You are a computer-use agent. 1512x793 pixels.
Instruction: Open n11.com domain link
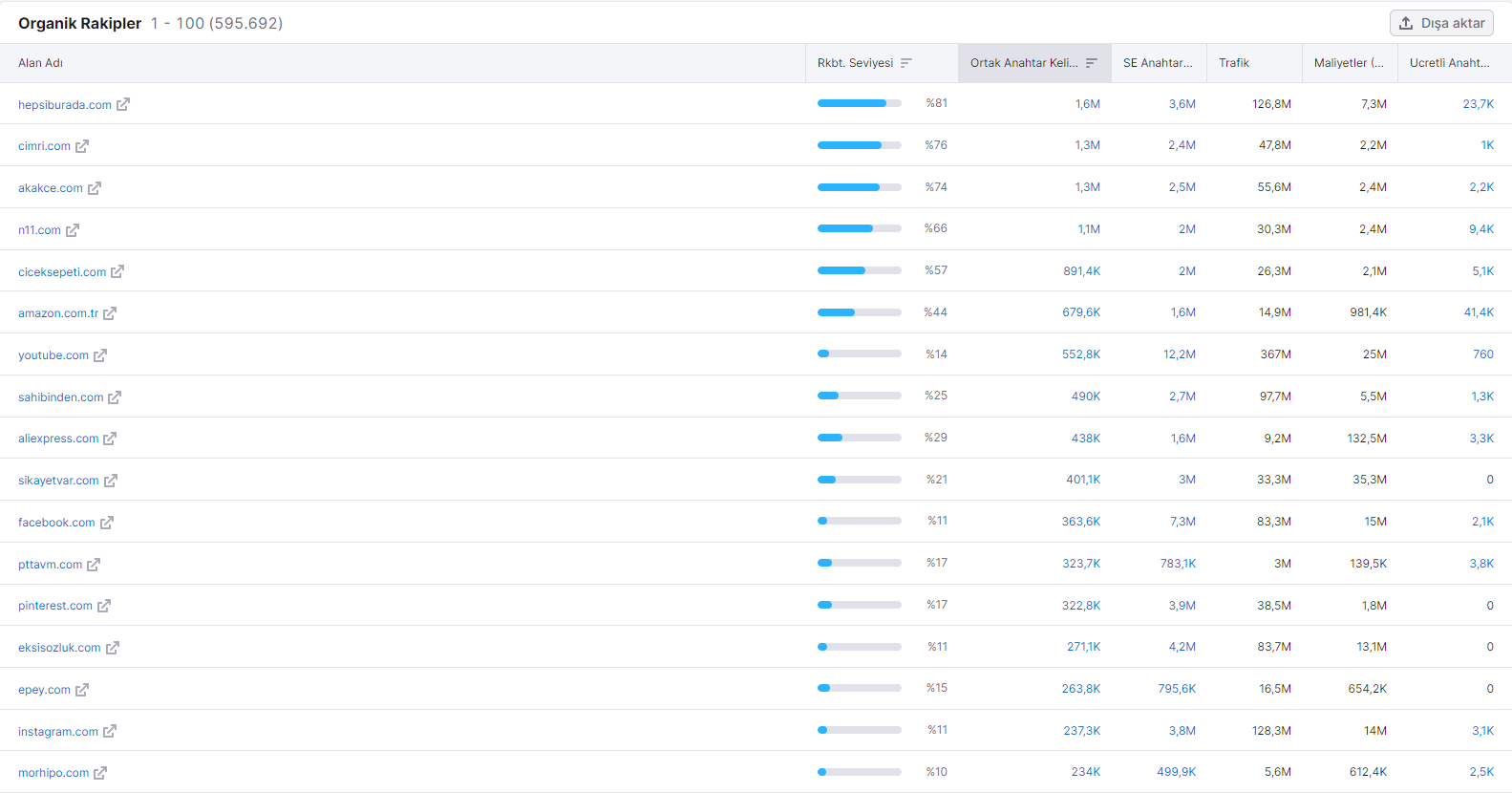pyautogui.click(x=39, y=230)
